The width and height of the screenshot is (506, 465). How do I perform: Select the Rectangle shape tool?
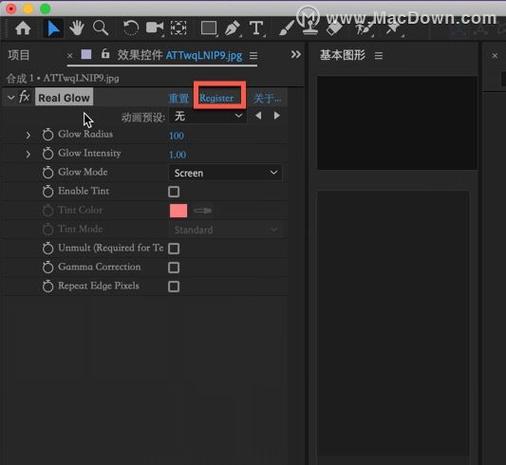click(209, 28)
